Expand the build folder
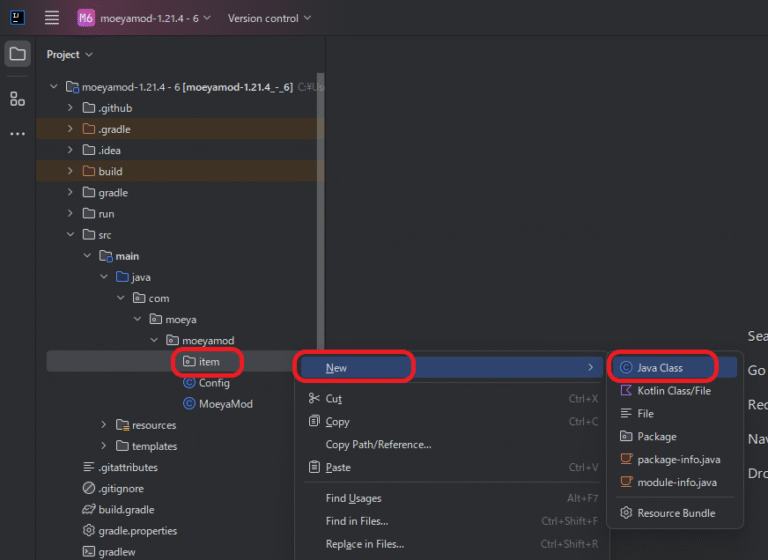The width and height of the screenshot is (768, 560). pos(70,171)
